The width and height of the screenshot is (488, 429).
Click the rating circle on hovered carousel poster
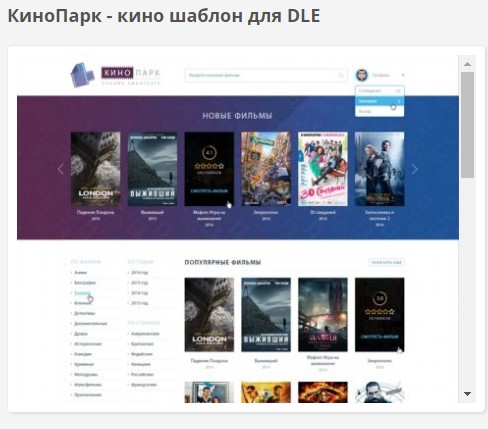coord(209,153)
